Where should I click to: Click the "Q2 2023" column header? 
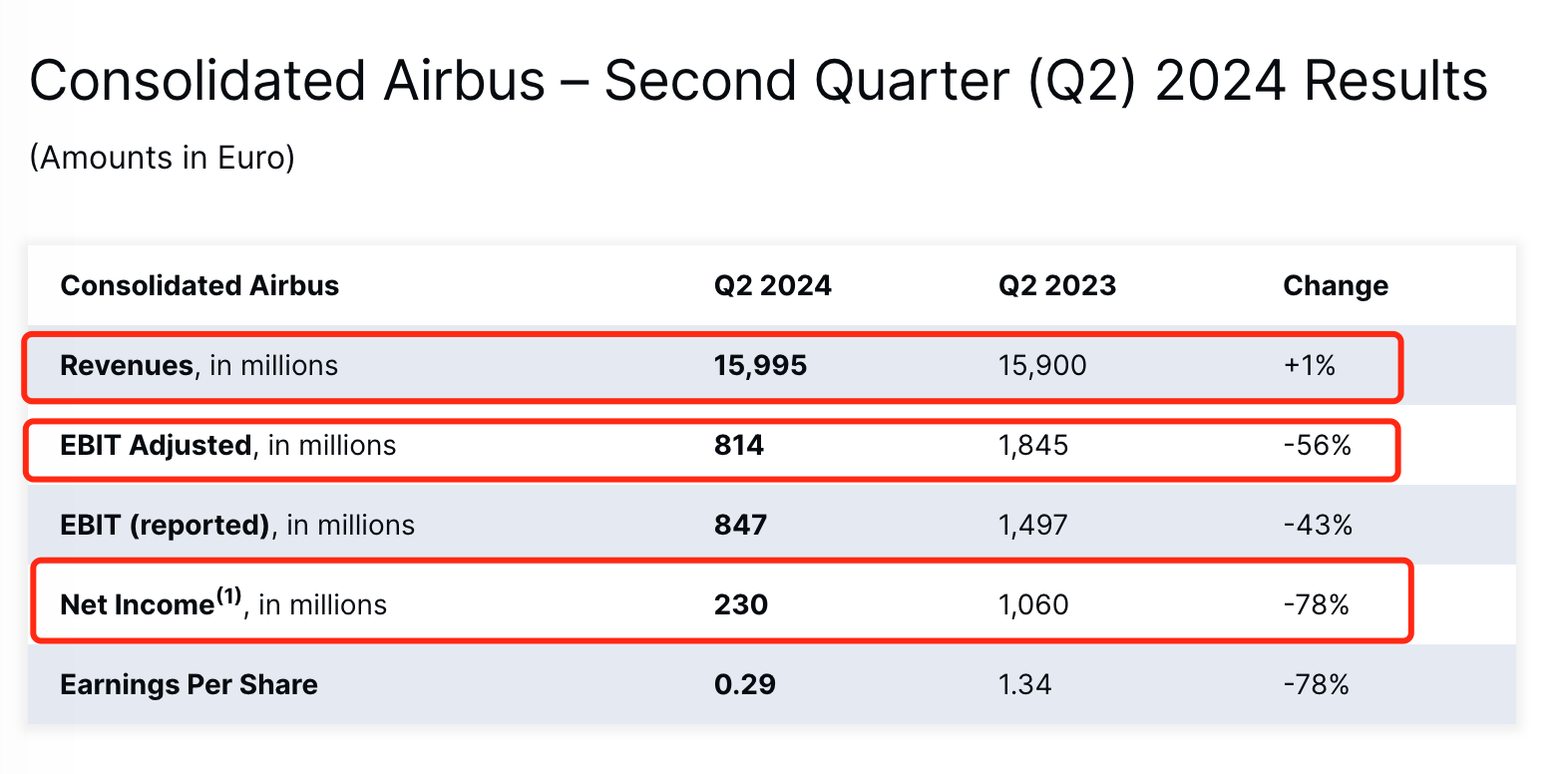(x=1056, y=286)
